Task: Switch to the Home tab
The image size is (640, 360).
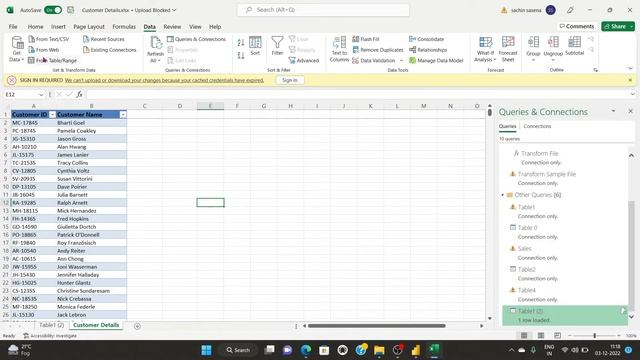Action: point(36,27)
